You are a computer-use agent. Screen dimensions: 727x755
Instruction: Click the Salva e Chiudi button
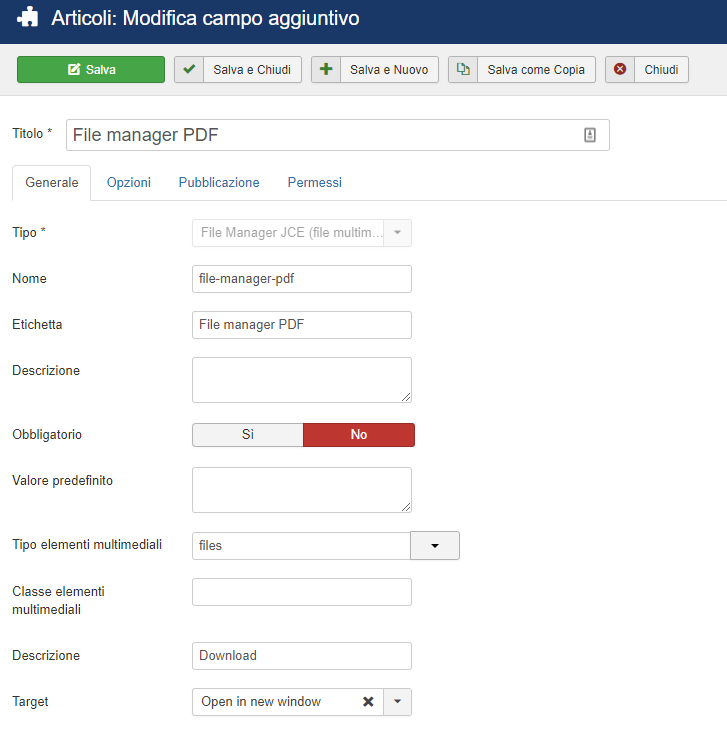[x=238, y=69]
